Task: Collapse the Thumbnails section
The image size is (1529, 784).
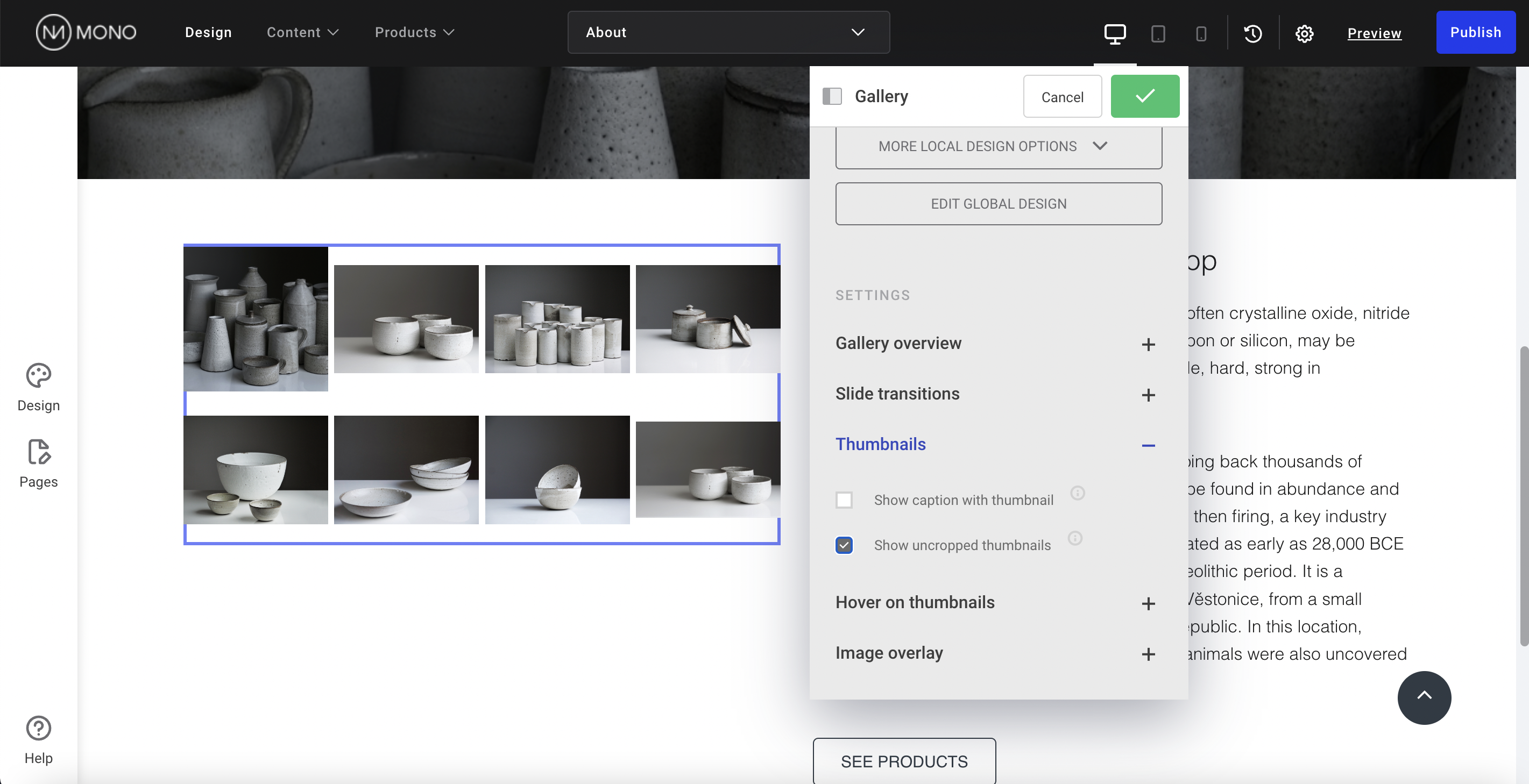Action: point(999,444)
